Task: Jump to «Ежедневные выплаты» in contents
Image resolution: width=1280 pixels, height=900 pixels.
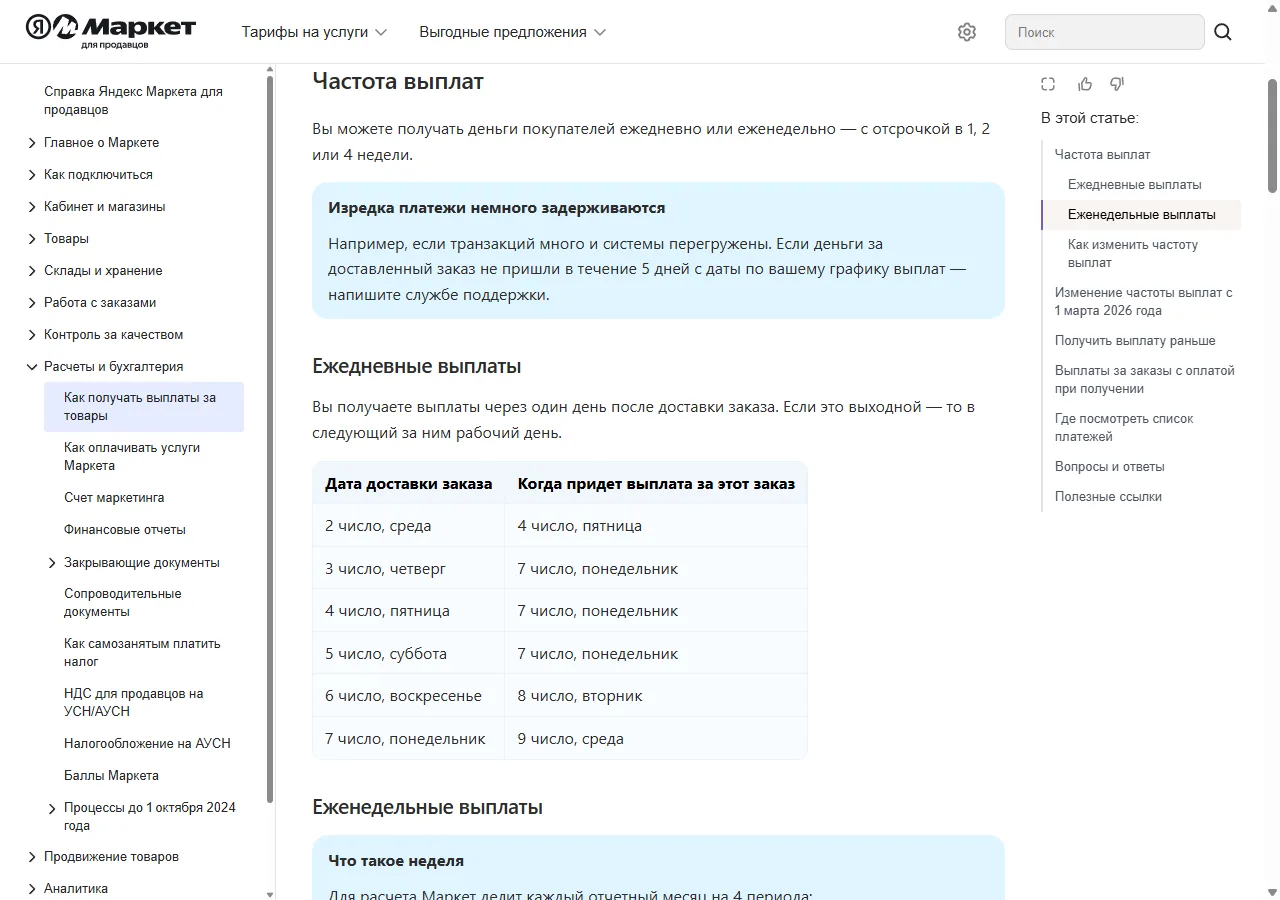Action: pos(1135,185)
